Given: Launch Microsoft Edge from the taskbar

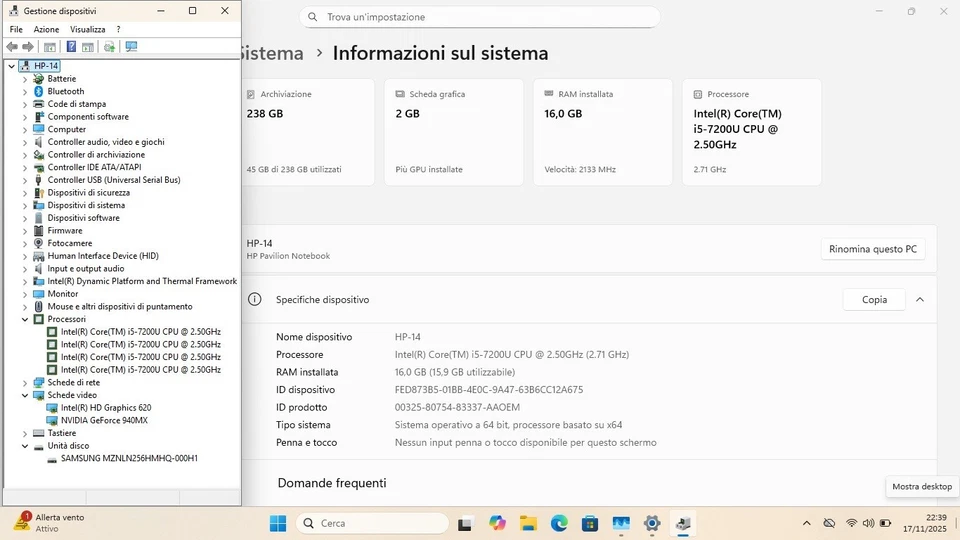Looking at the screenshot, I should (x=559, y=523).
